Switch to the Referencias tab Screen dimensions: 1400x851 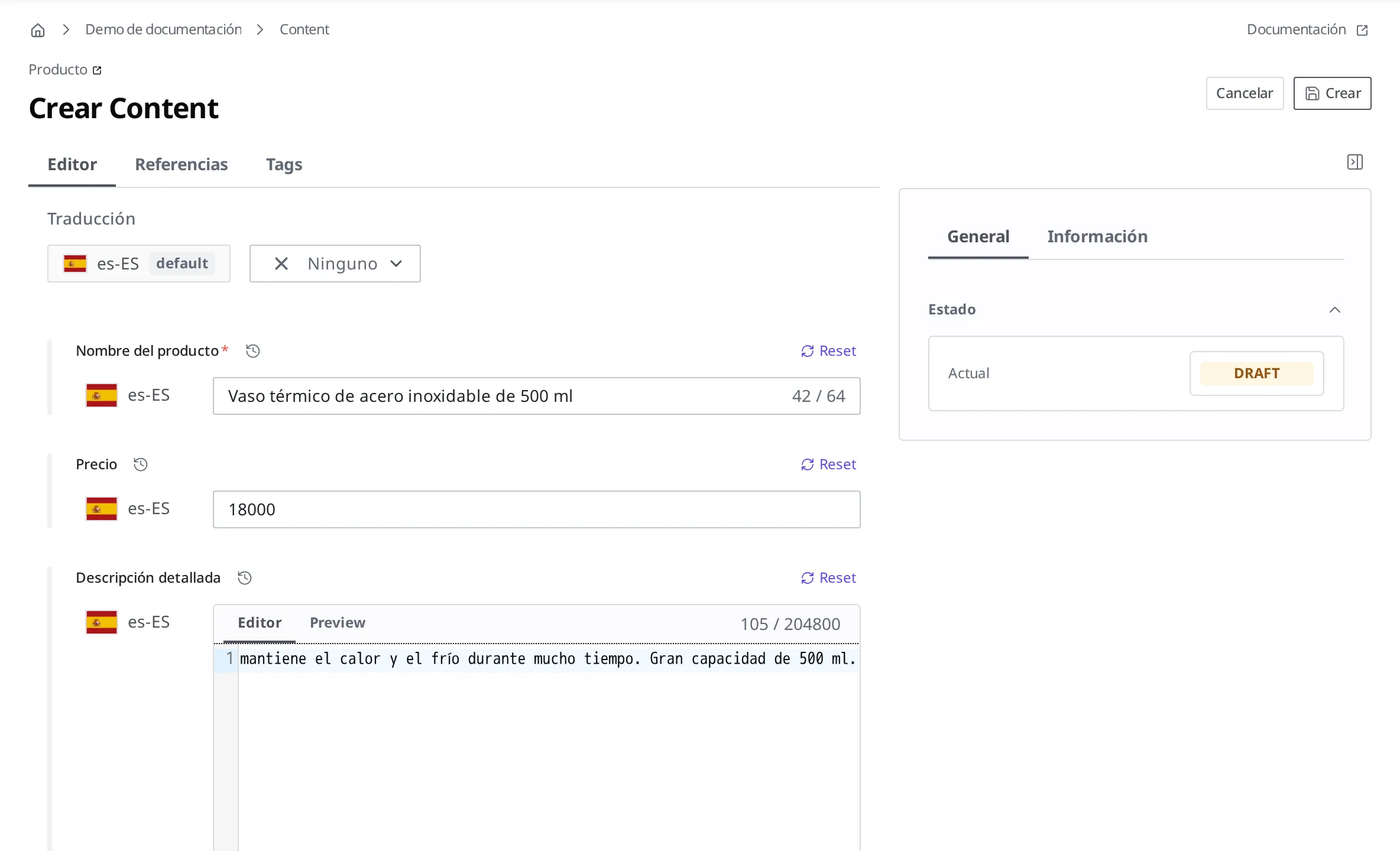[182, 164]
